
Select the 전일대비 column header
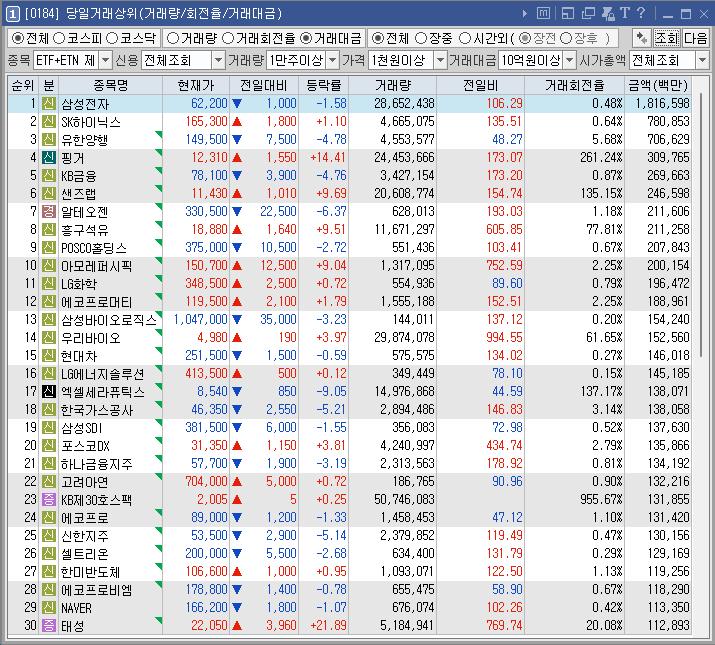pyautogui.click(x=264, y=85)
